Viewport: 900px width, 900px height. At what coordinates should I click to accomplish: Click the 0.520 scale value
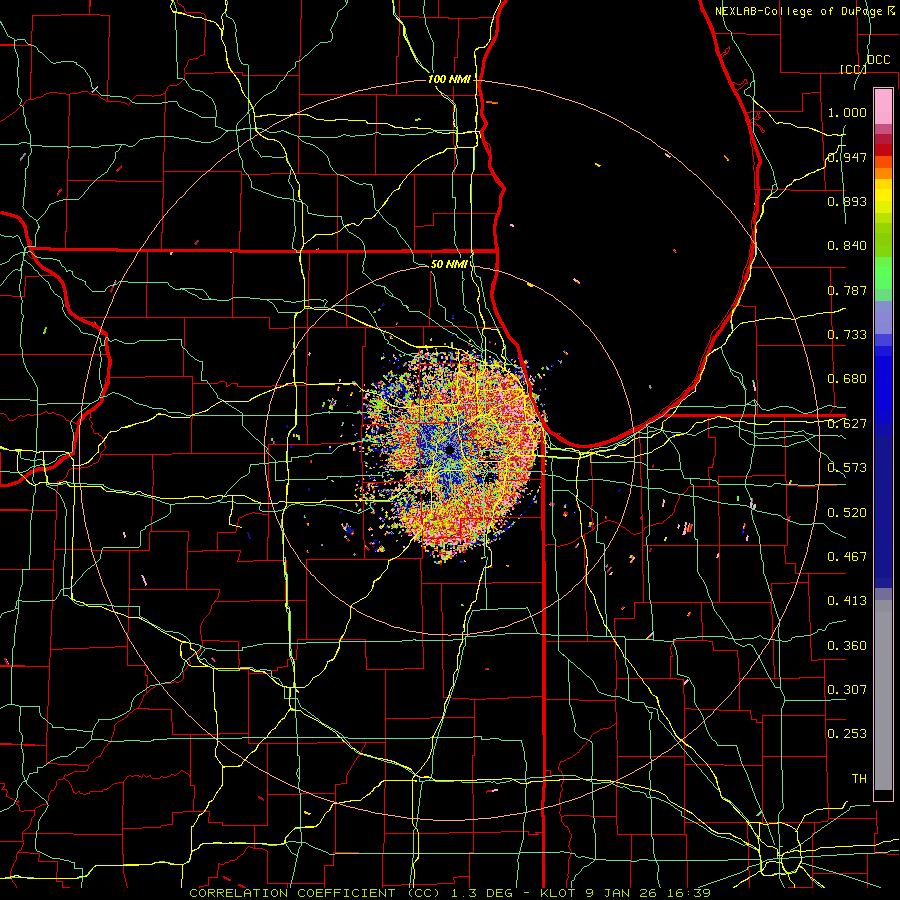click(847, 513)
